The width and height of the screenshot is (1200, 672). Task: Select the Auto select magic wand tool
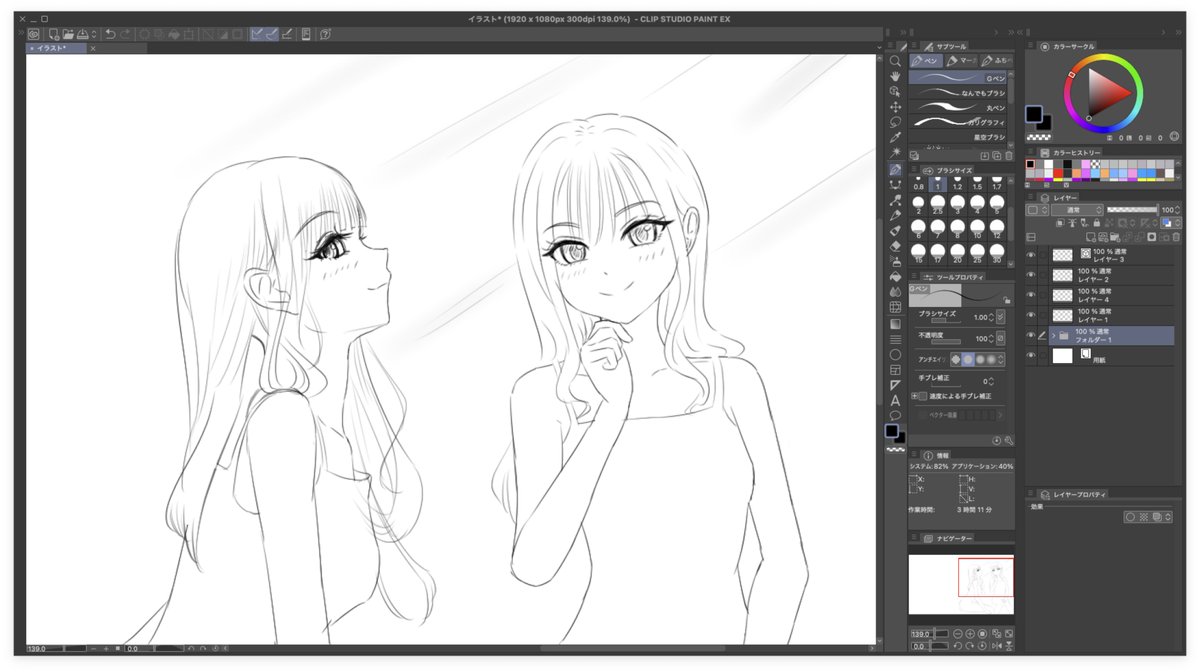click(x=895, y=153)
